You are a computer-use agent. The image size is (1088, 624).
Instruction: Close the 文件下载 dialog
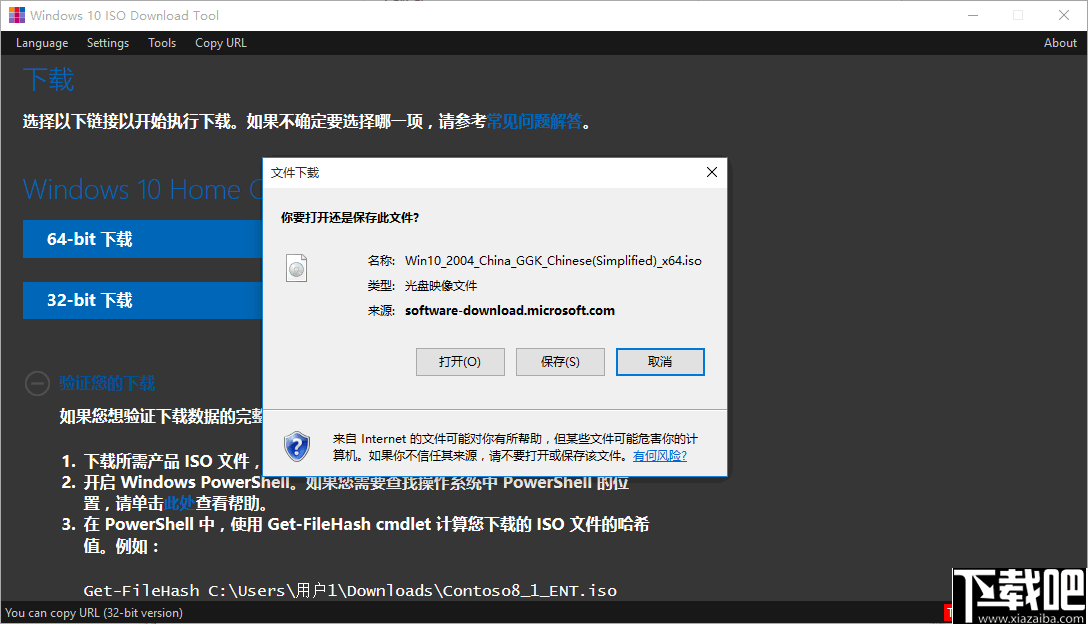[x=712, y=172]
